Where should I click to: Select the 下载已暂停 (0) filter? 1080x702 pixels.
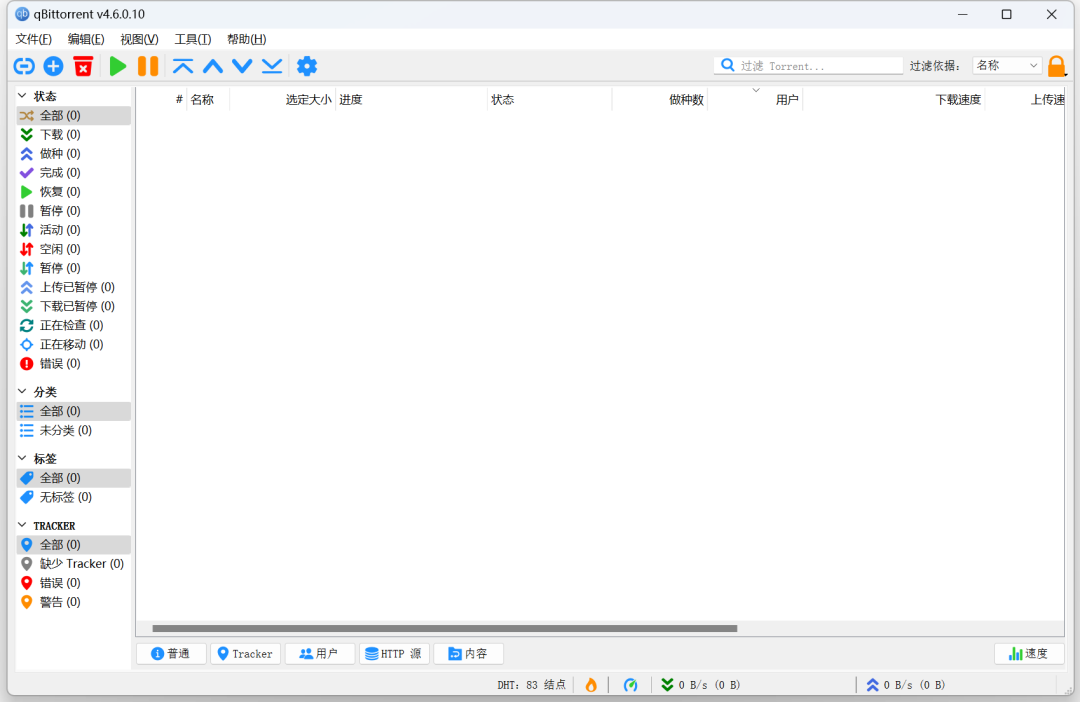(74, 306)
